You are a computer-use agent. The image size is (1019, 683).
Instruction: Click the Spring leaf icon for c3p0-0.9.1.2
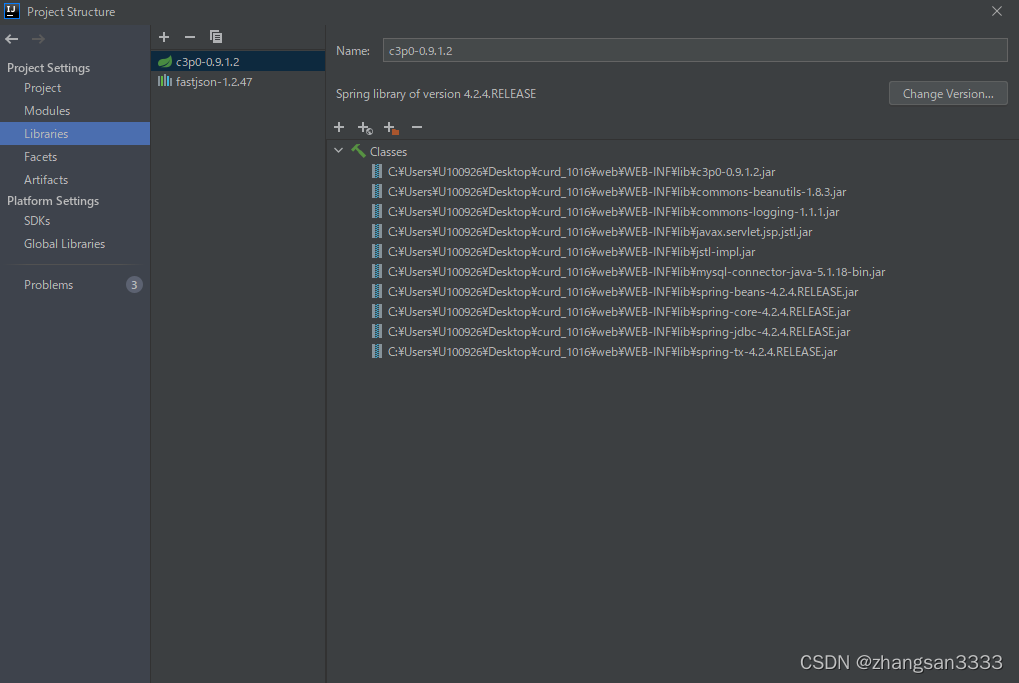point(165,62)
